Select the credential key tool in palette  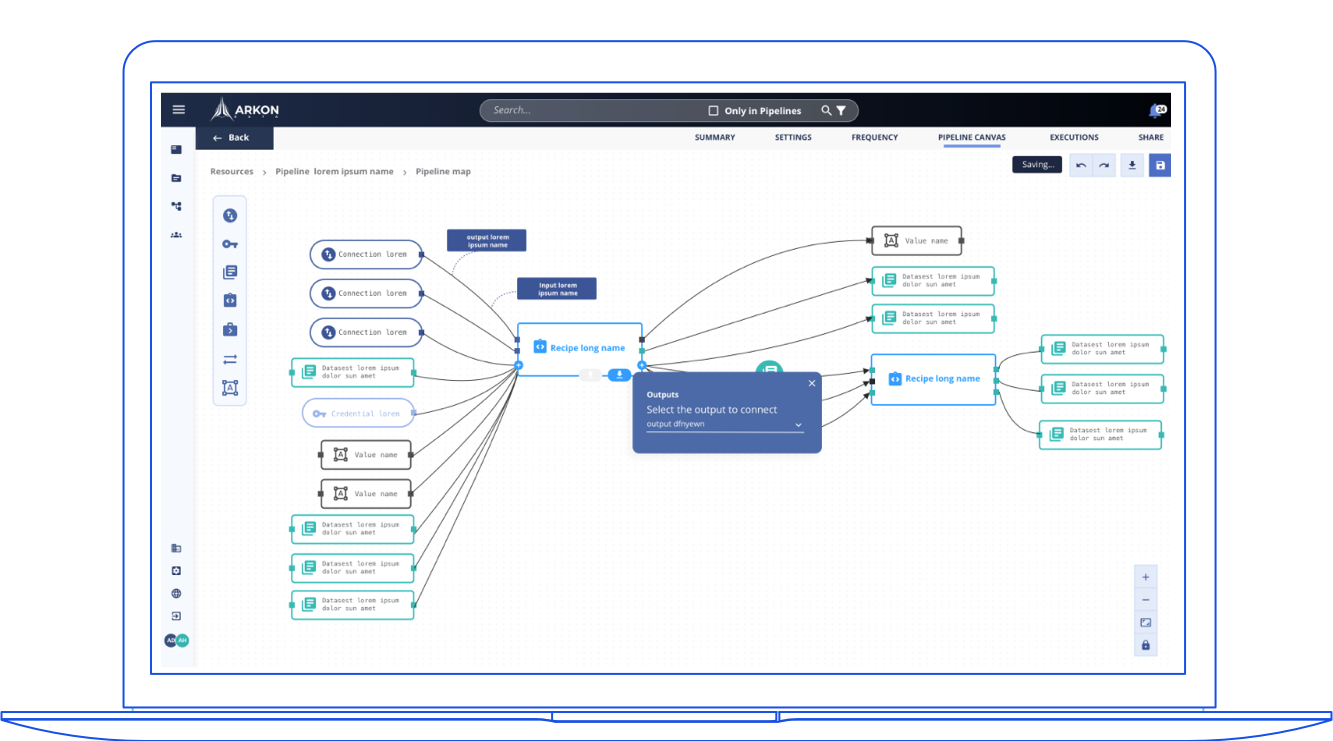[230, 244]
